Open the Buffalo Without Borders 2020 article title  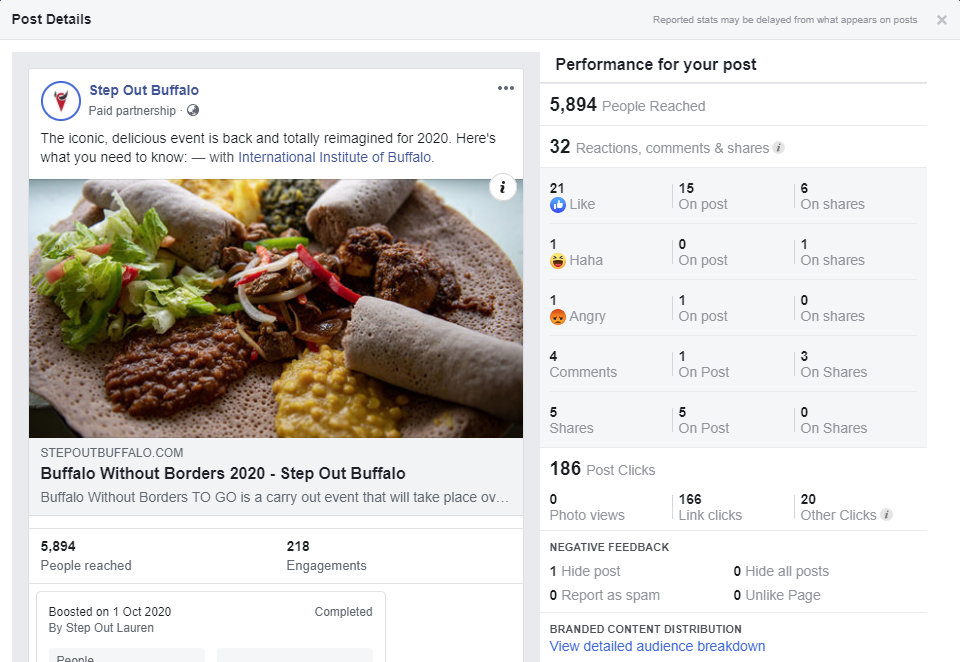coord(223,473)
